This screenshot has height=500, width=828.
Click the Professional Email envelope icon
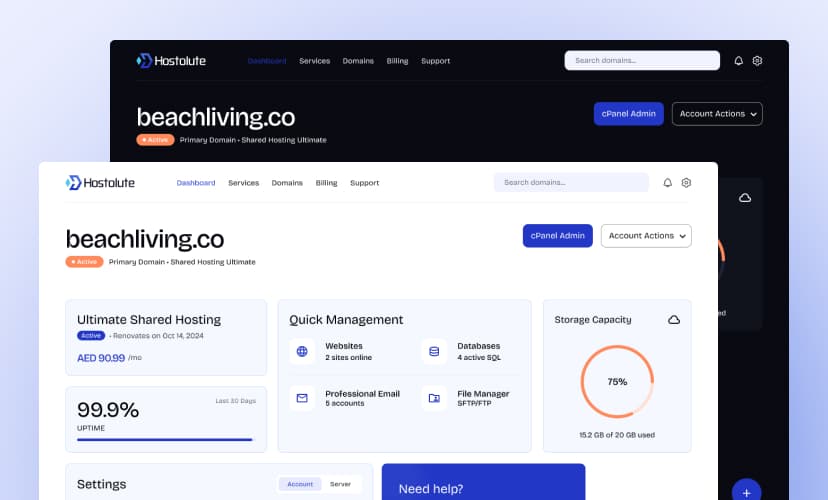pos(302,398)
